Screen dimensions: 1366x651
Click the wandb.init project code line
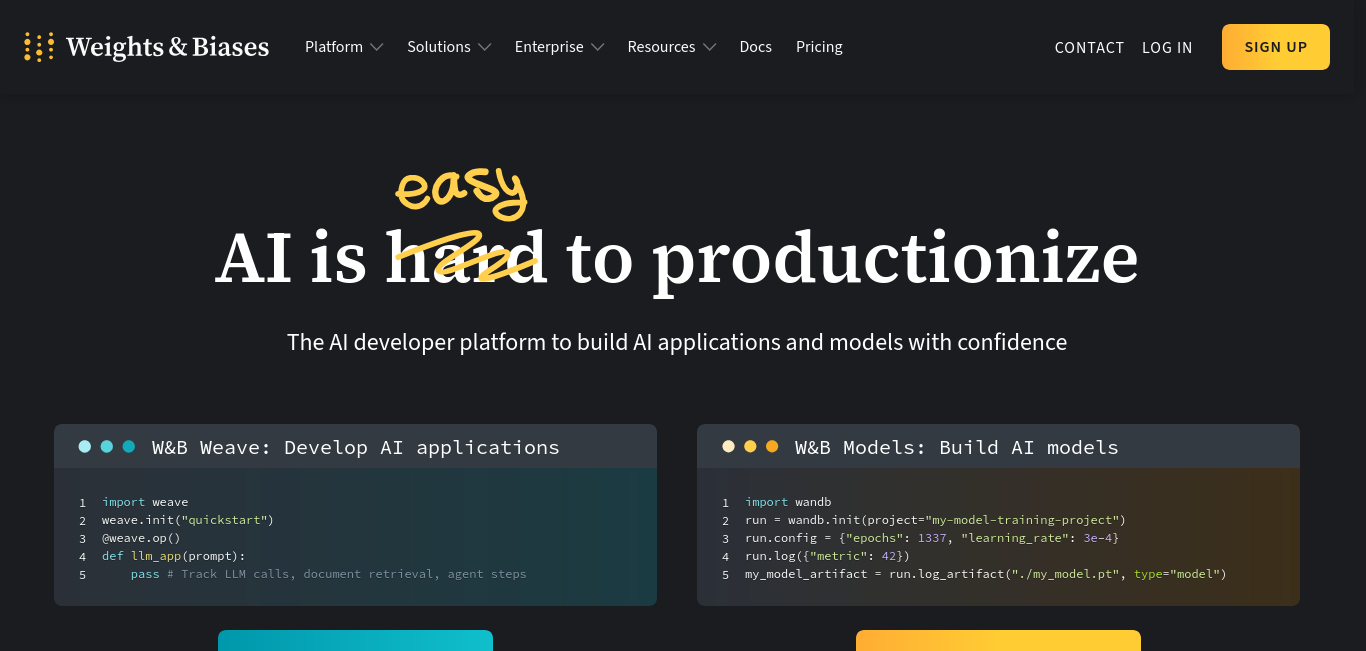tap(935, 520)
